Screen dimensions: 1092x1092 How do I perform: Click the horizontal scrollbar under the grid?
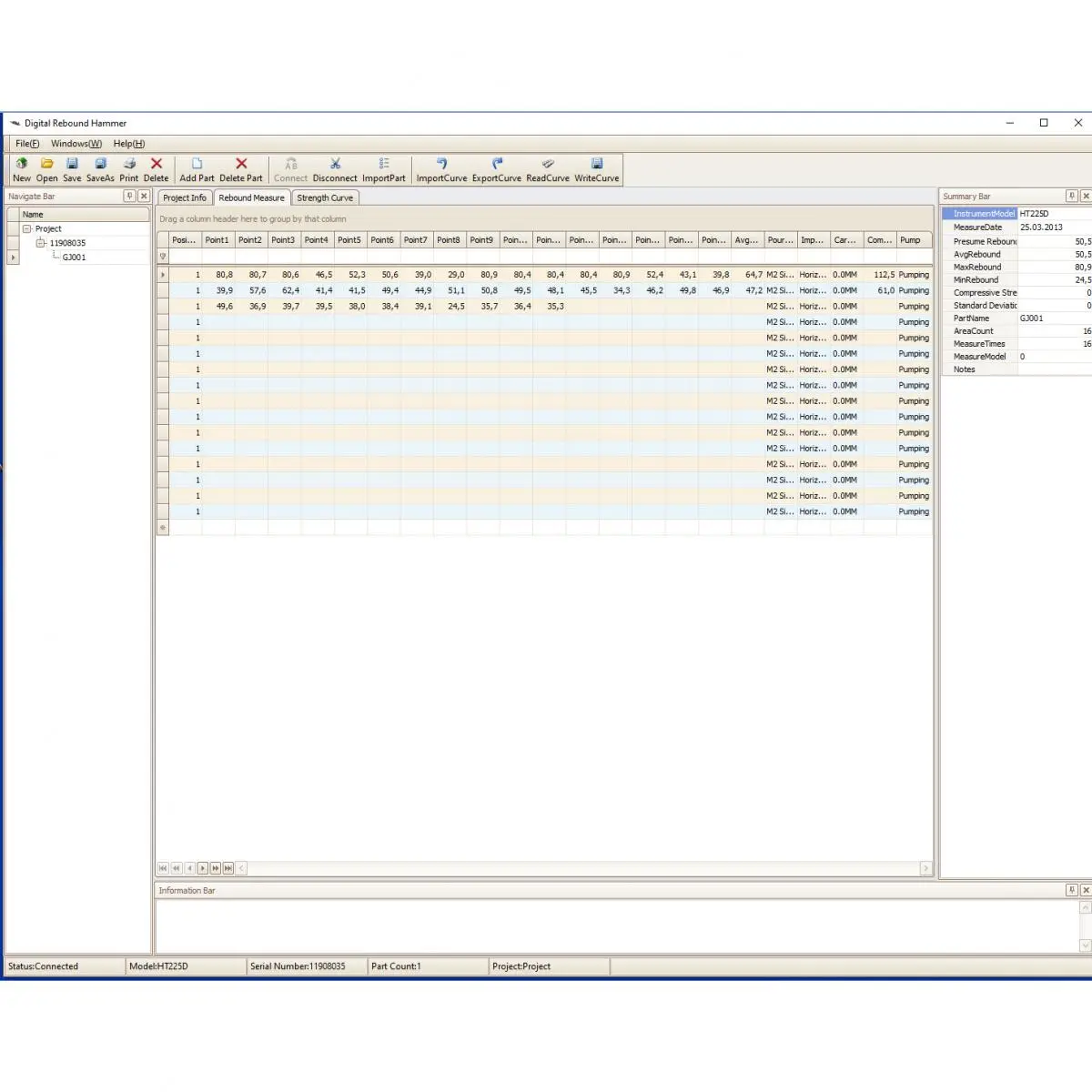(582, 868)
